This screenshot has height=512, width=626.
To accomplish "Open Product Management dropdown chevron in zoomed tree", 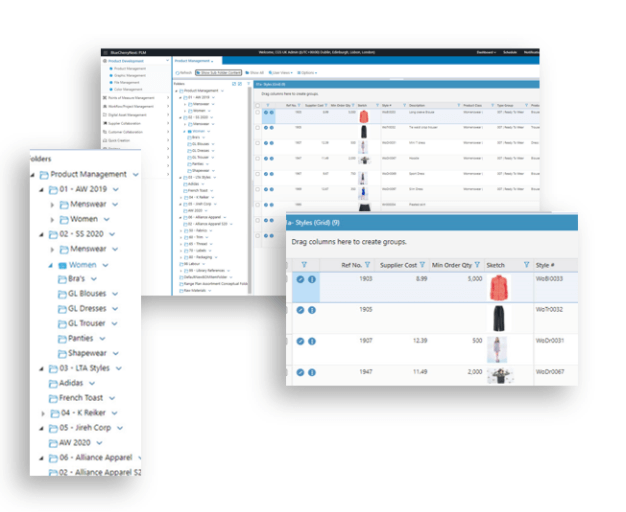I will tap(136, 175).
